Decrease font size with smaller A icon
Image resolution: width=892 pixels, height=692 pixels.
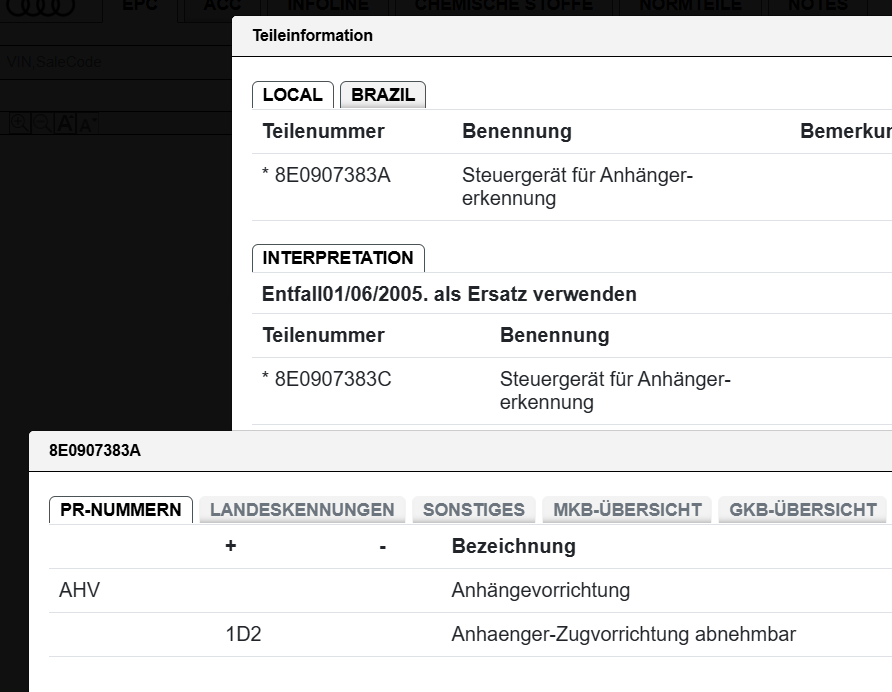(87, 123)
